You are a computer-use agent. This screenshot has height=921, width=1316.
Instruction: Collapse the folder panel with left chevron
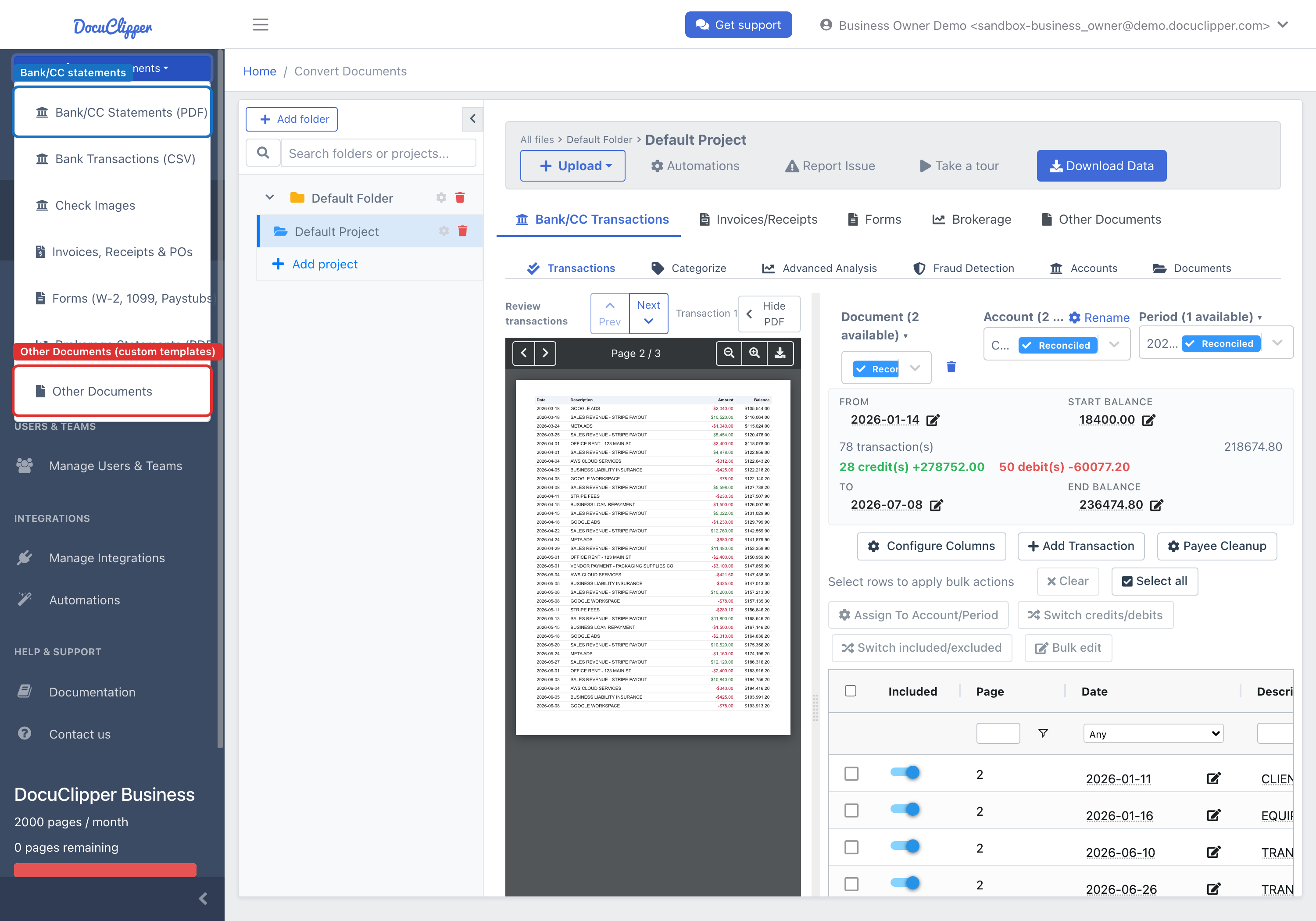click(472, 119)
